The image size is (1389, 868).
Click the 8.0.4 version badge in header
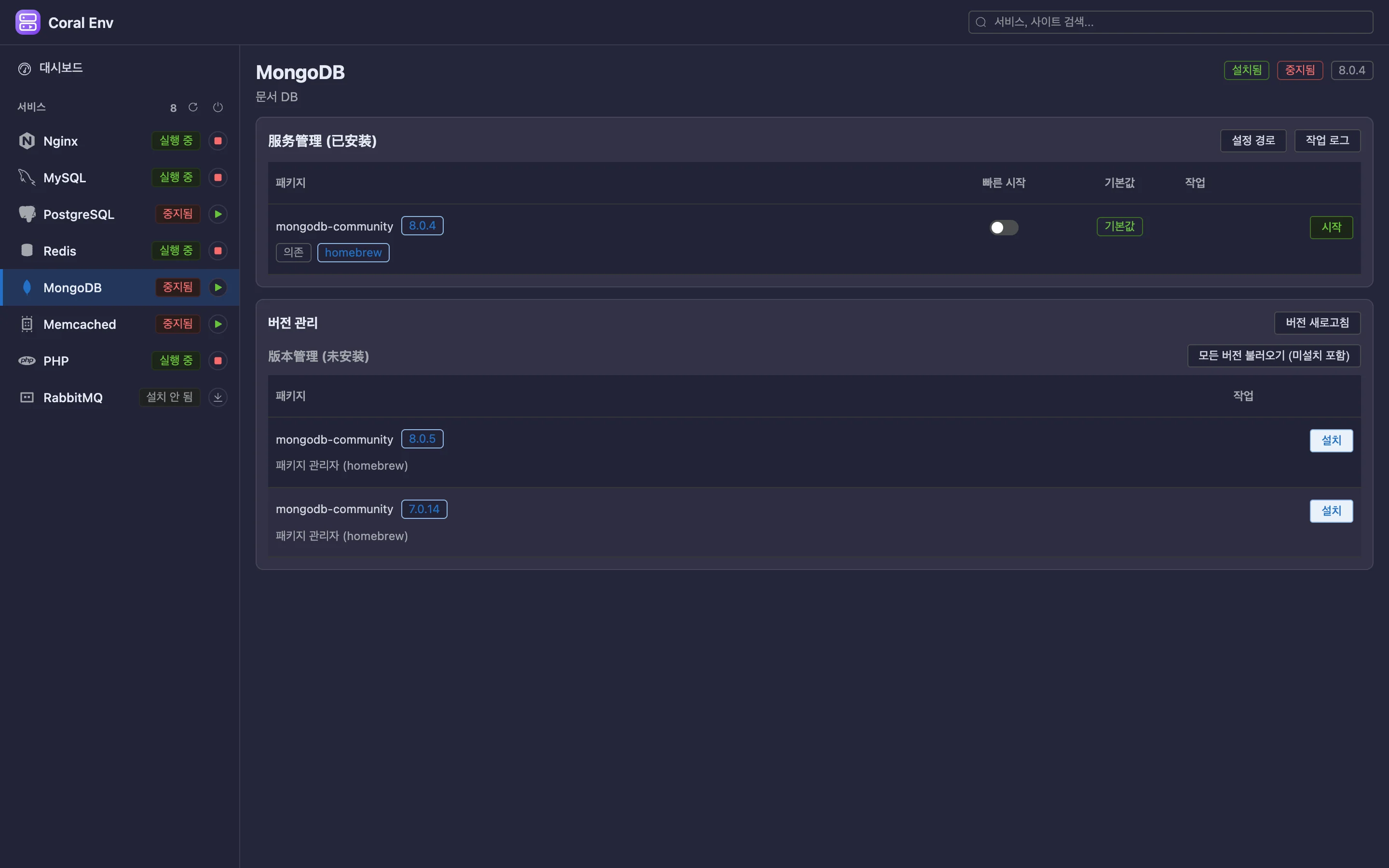point(1352,70)
